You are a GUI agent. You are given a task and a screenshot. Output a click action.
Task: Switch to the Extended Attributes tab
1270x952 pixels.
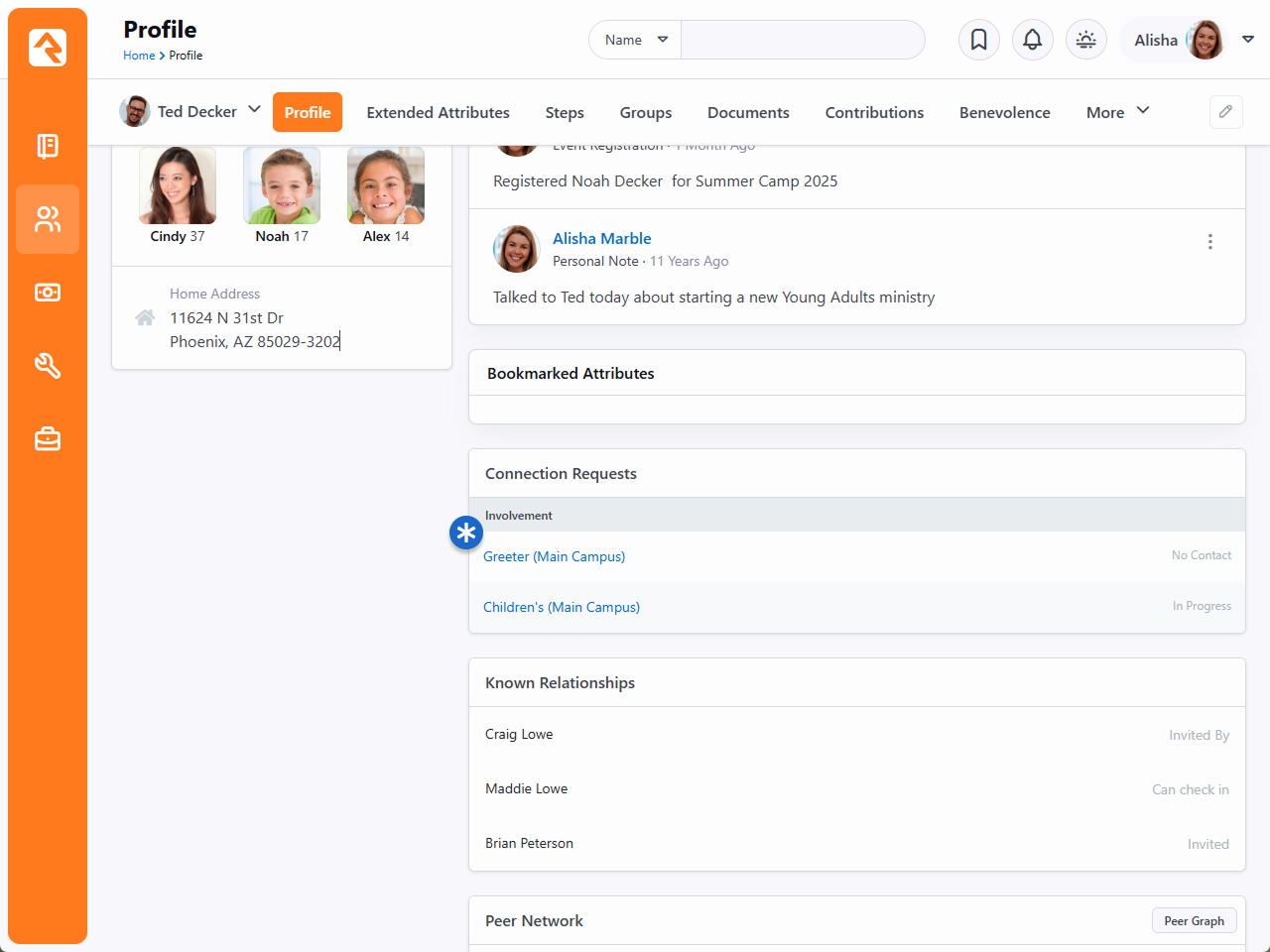click(438, 112)
